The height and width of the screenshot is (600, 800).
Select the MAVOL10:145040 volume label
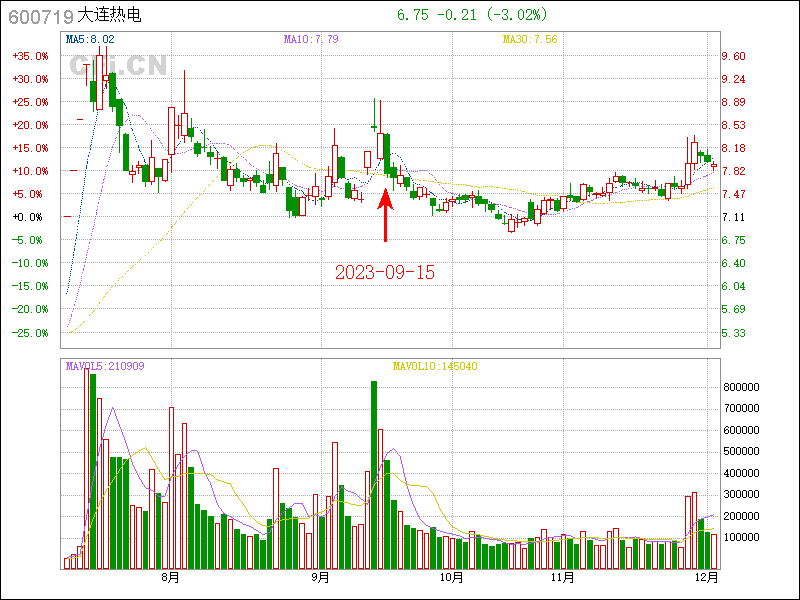pos(435,366)
